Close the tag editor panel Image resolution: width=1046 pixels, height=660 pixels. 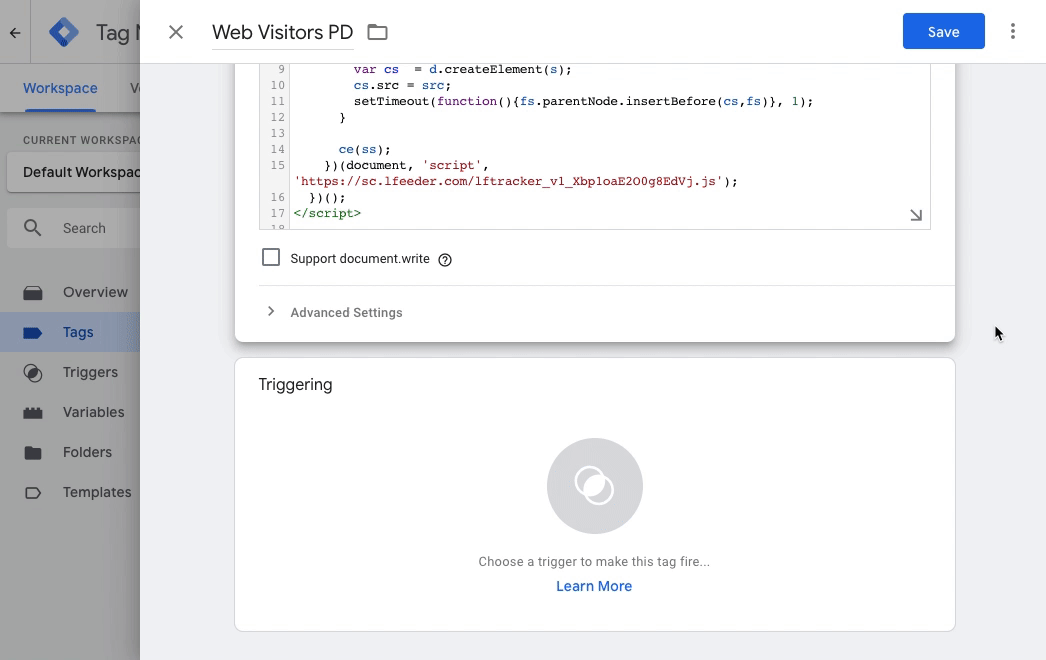175,32
